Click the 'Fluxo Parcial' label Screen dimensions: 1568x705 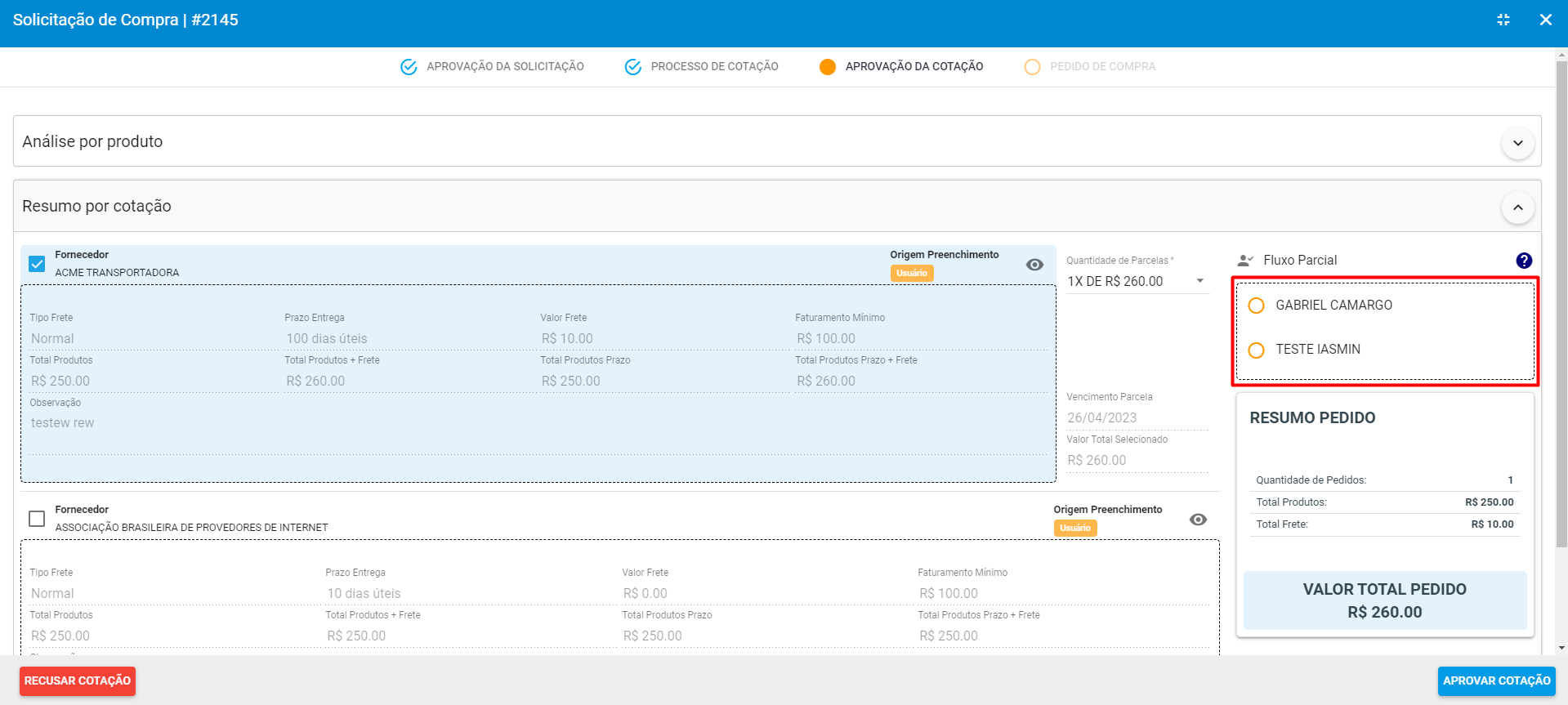1300,261
